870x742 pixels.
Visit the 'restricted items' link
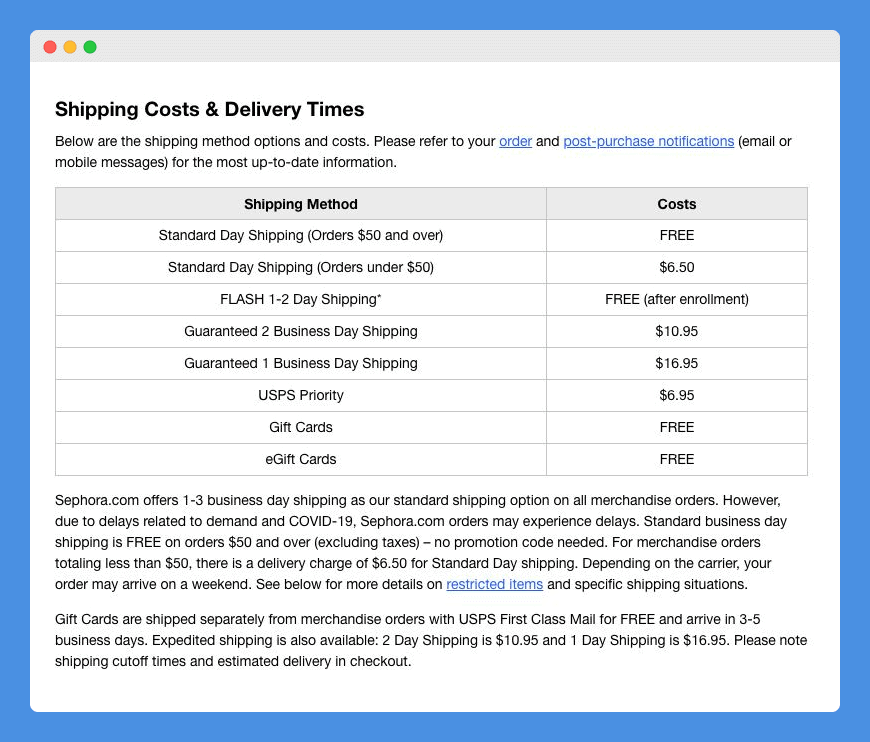pyautogui.click(x=494, y=584)
